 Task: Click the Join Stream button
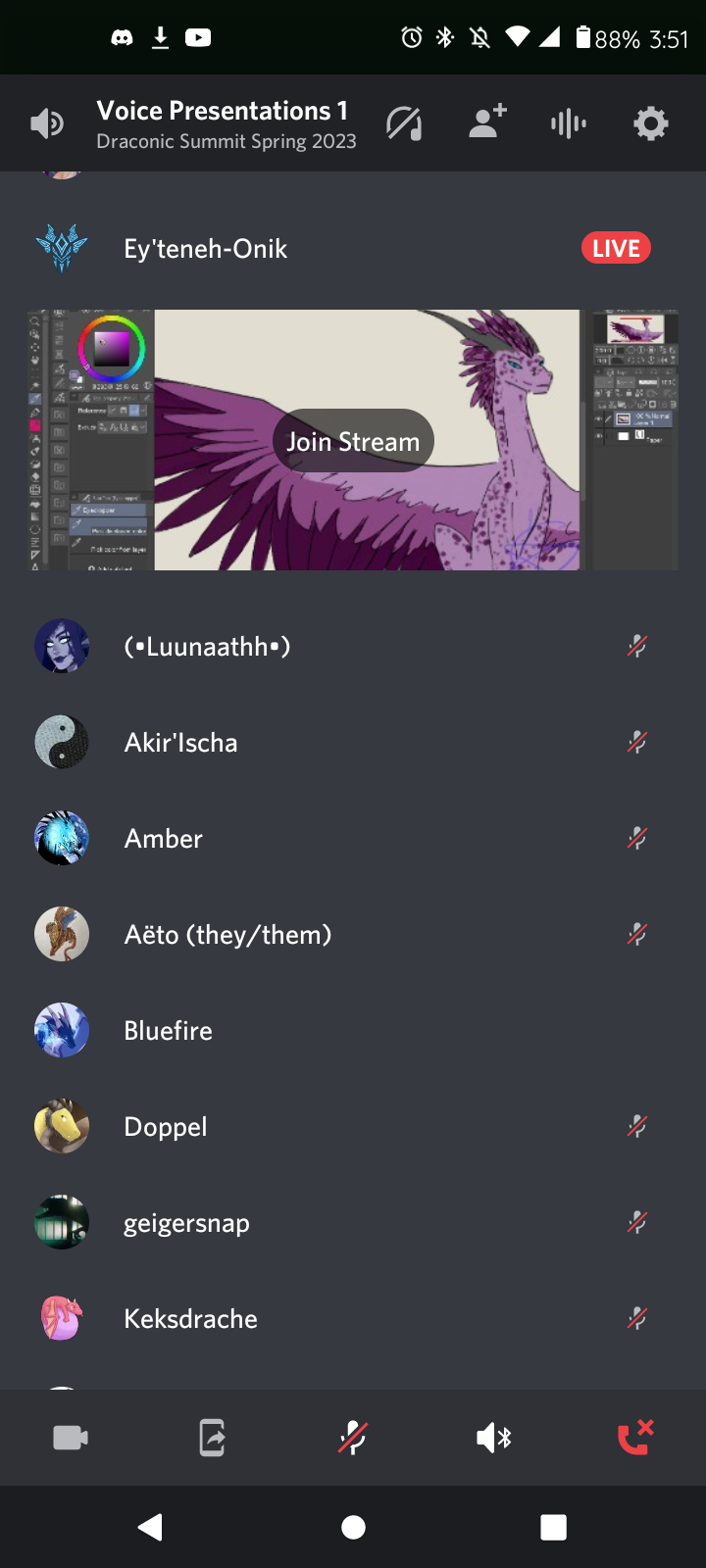[353, 441]
